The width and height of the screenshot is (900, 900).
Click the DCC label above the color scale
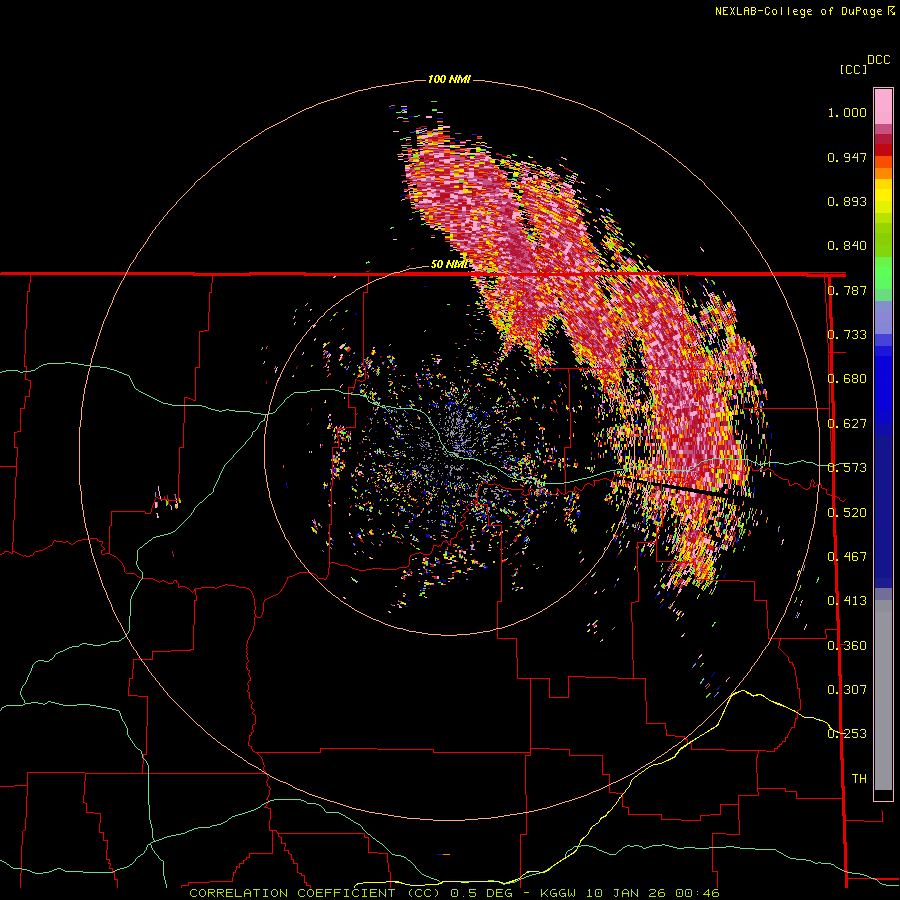(x=878, y=60)
